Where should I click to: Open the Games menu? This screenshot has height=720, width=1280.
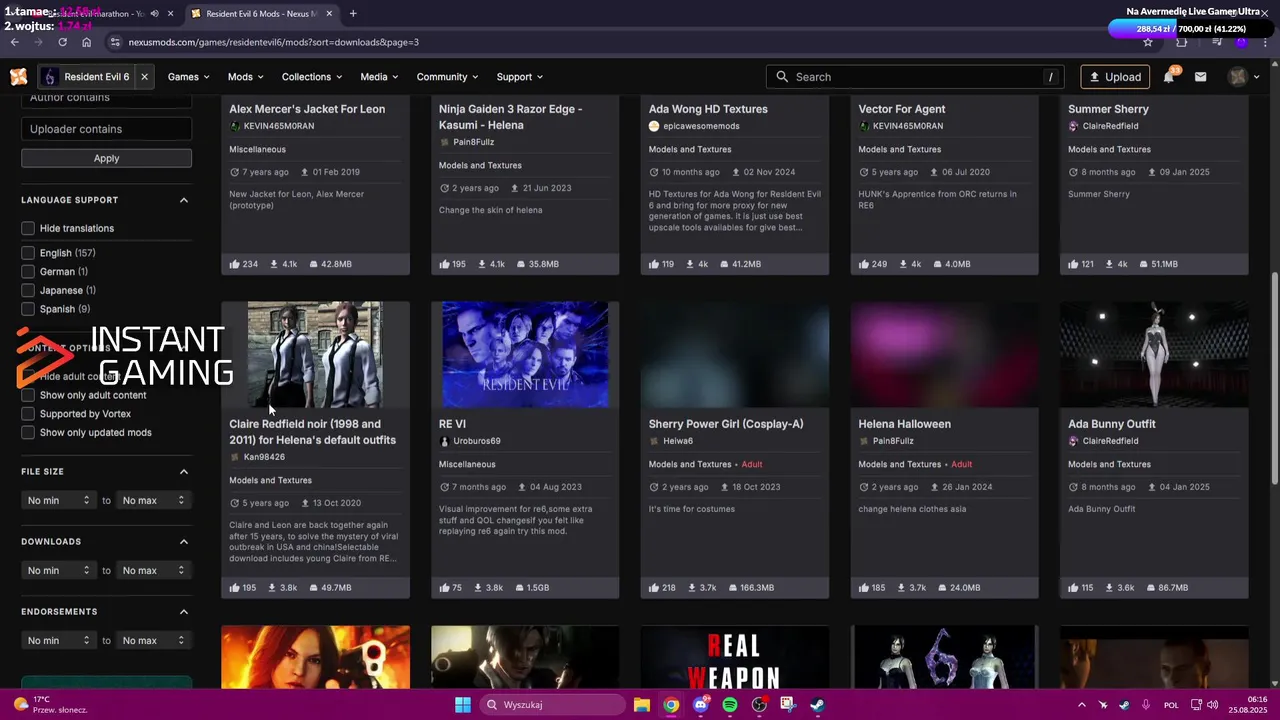coord(188,77)
